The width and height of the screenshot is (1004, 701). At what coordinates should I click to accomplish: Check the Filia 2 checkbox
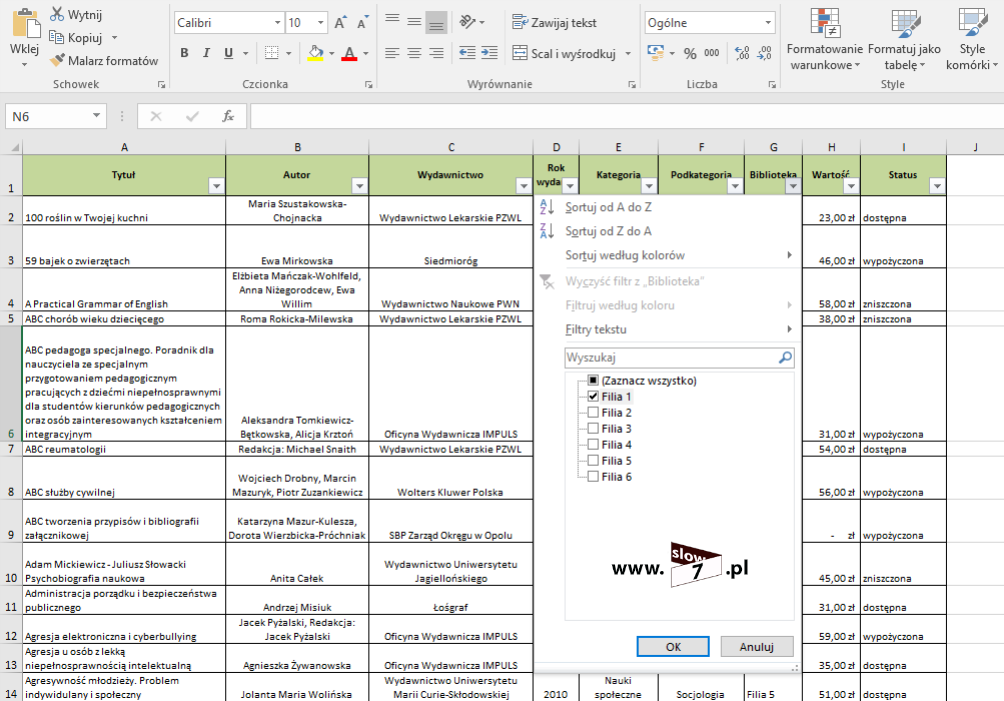[x=593, y=412]
